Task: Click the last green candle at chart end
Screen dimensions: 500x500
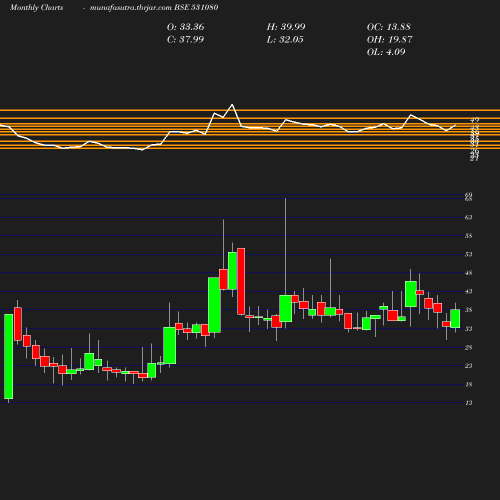Action: click(455, 319)
